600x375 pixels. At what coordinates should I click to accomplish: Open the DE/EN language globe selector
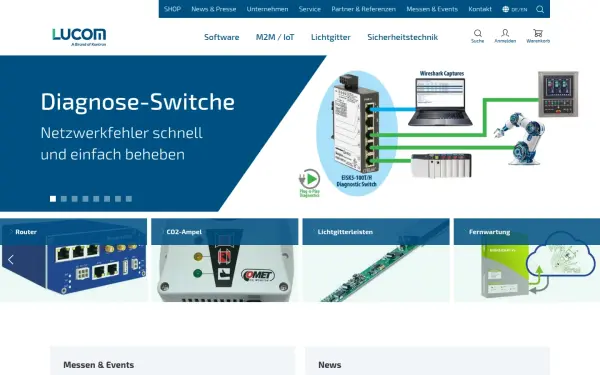pos(515,9)
